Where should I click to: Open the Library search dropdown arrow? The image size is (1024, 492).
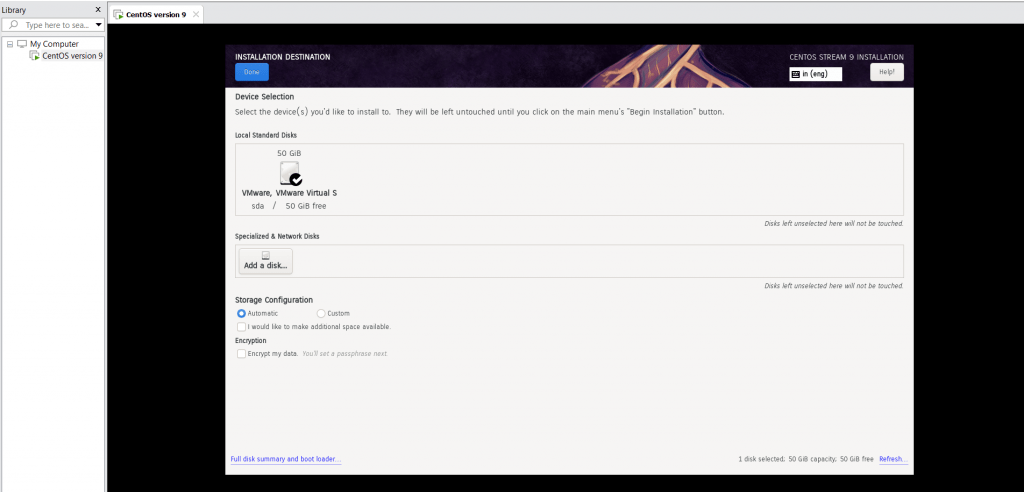(99, 25)
